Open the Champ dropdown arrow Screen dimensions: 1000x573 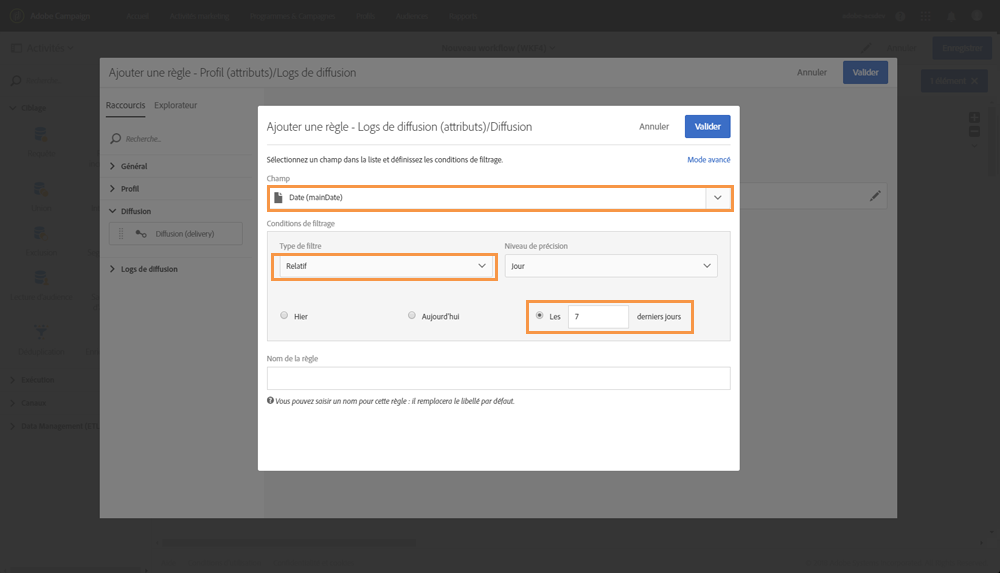[718, 198]
